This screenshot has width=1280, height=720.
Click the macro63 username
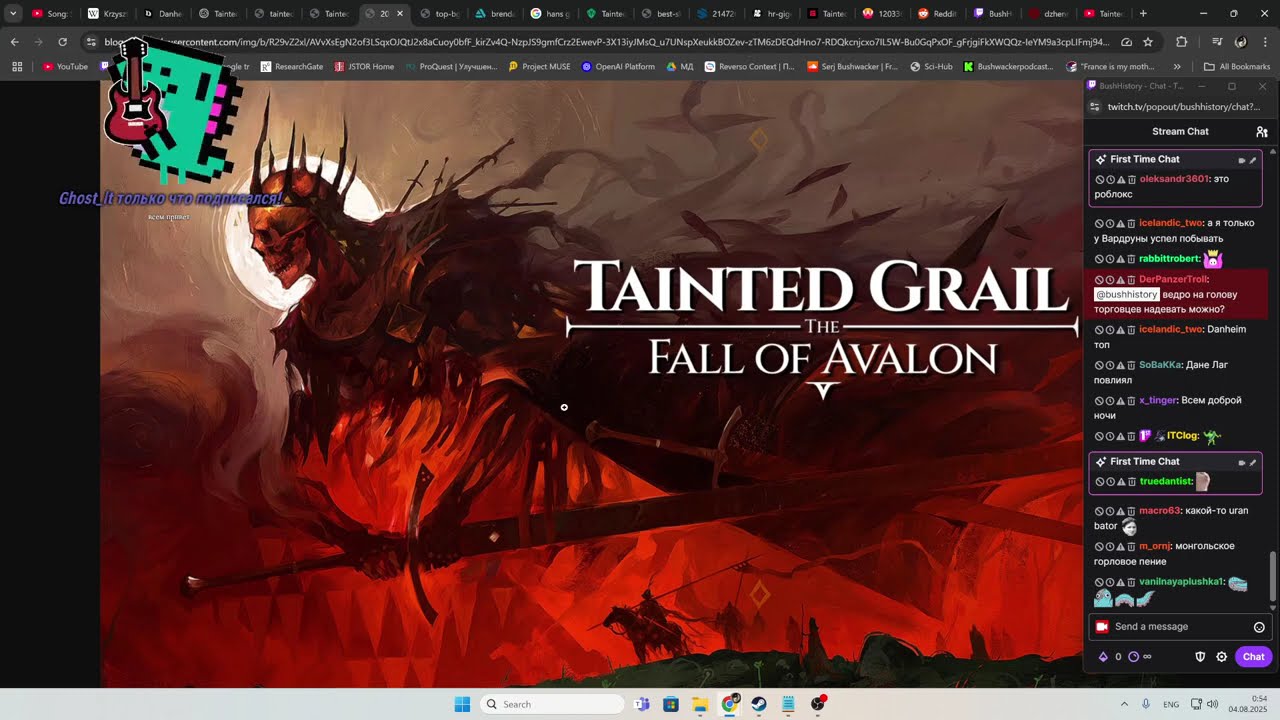click(x=1159, y=511)
